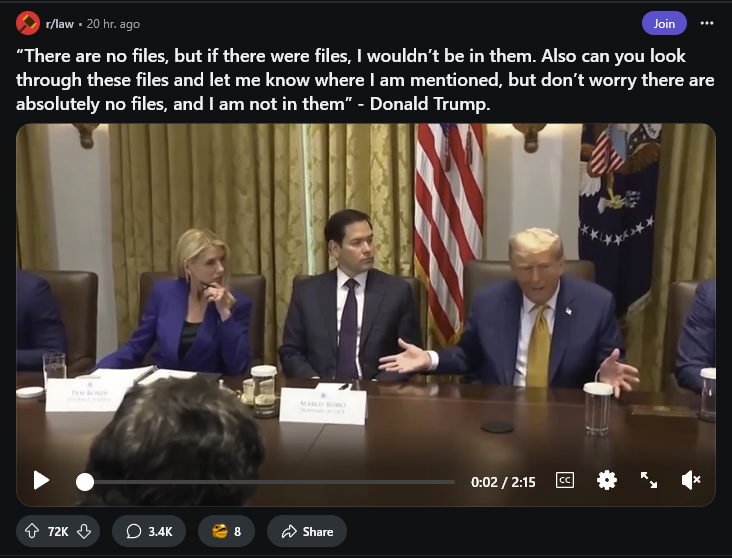Open the r/law subreddit avatar
This screenshot has width=732, height=558.
pyautogui.click(x=28, y=23)
